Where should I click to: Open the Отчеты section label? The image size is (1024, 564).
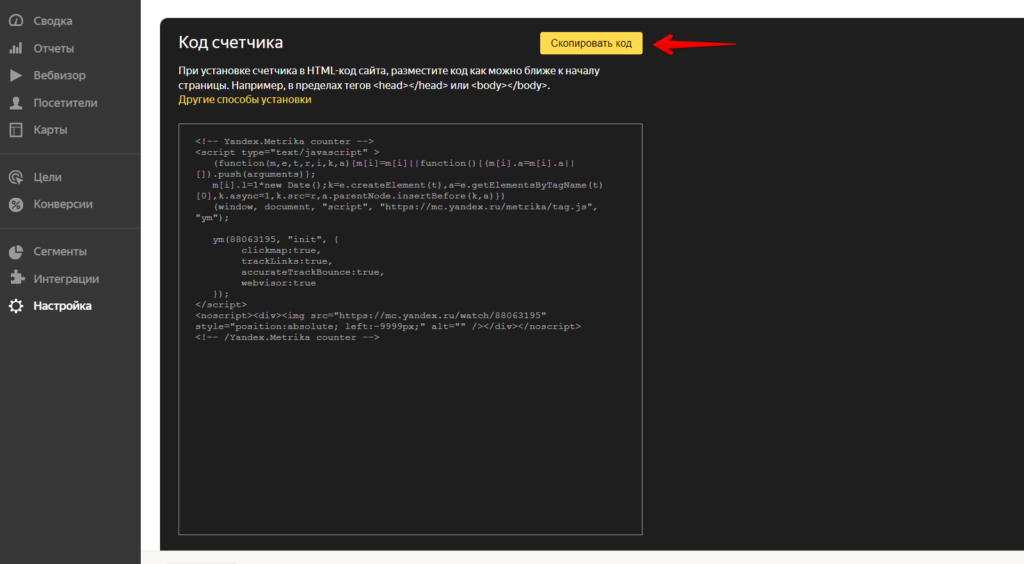click(x=54, y=48)
